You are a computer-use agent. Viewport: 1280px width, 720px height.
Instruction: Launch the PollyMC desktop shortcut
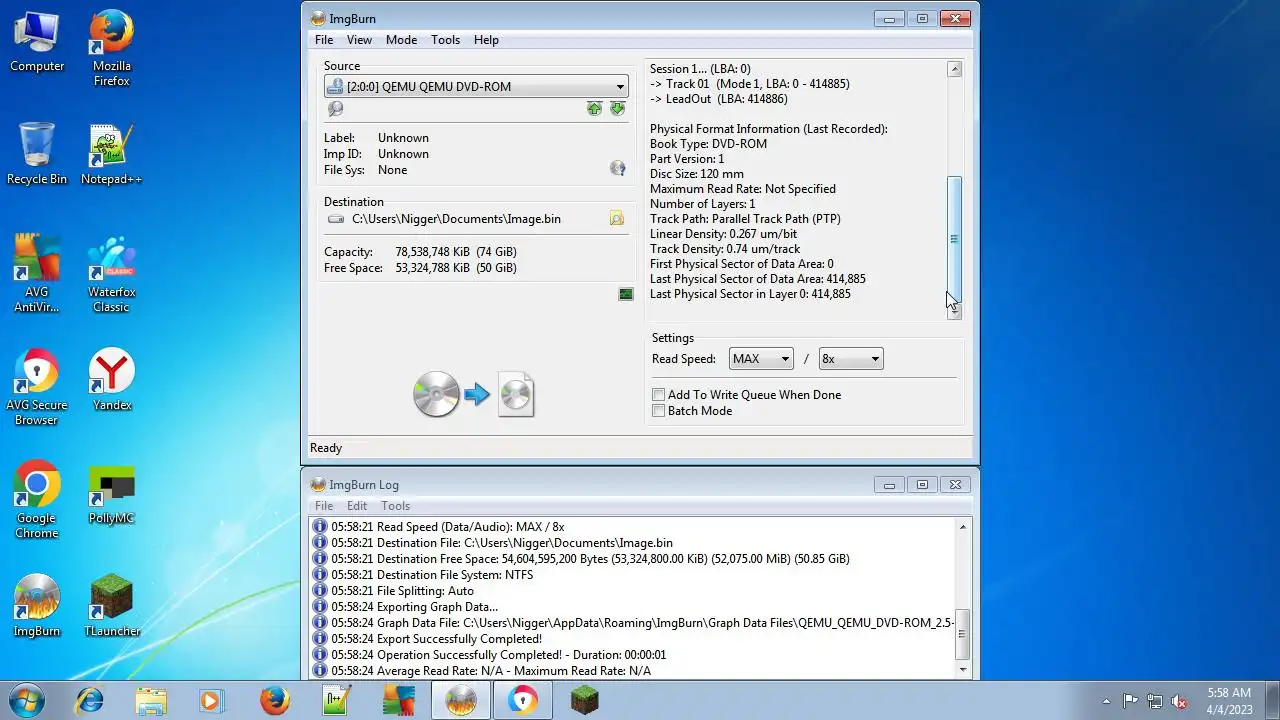(112, 493)
